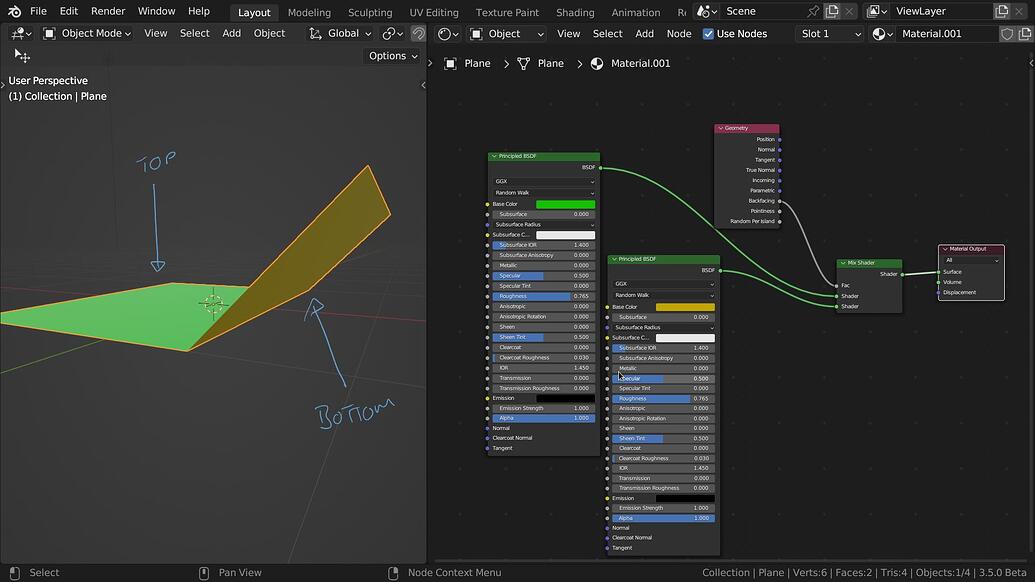Open the Window menu

pos(156,11)
